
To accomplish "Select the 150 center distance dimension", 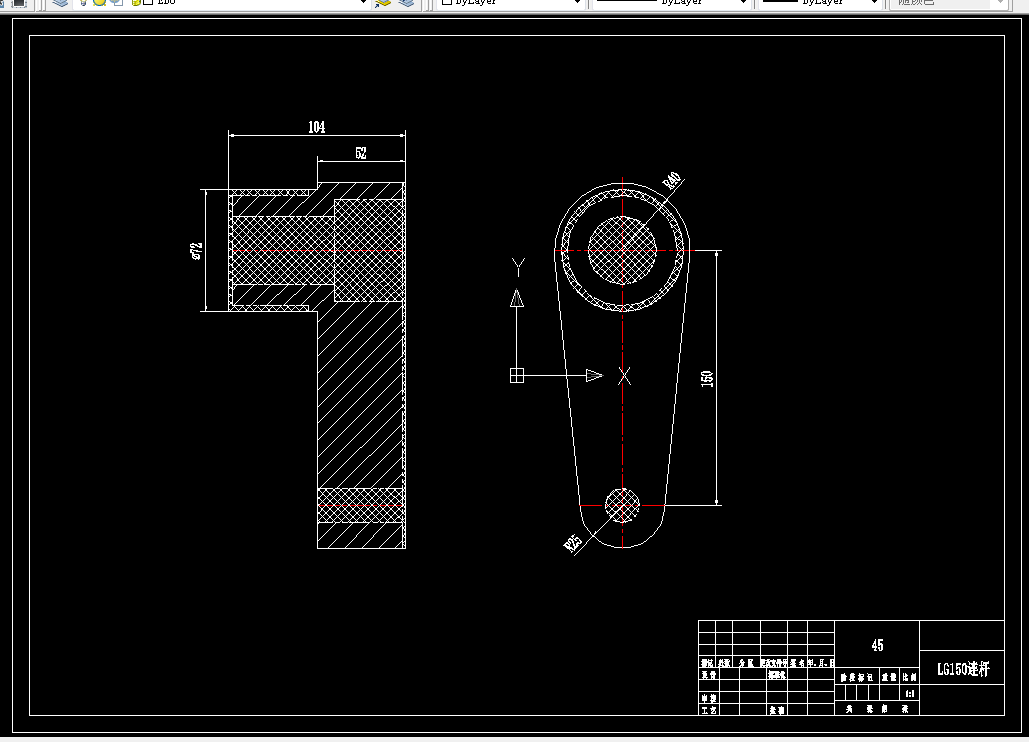I will (x=707, y=379).
